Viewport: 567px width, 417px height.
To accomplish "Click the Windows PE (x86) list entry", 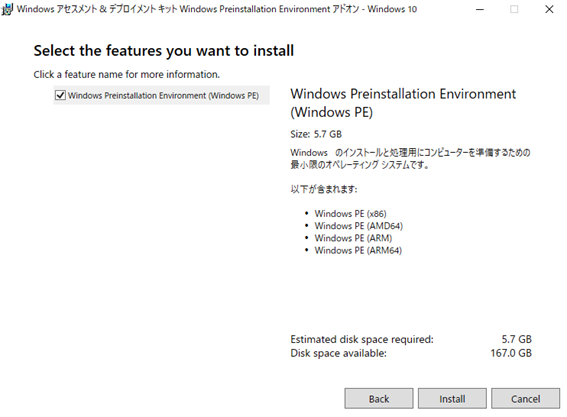I will point(350,214).
